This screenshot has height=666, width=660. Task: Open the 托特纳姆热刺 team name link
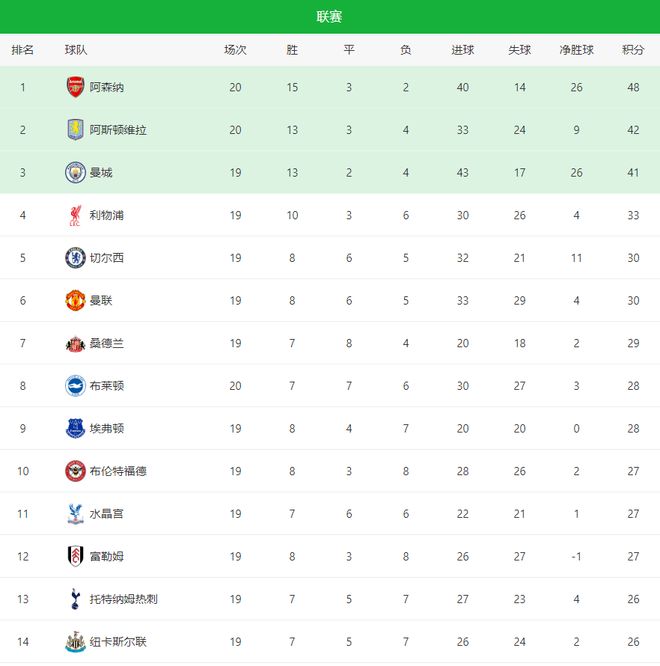[124, 599]
